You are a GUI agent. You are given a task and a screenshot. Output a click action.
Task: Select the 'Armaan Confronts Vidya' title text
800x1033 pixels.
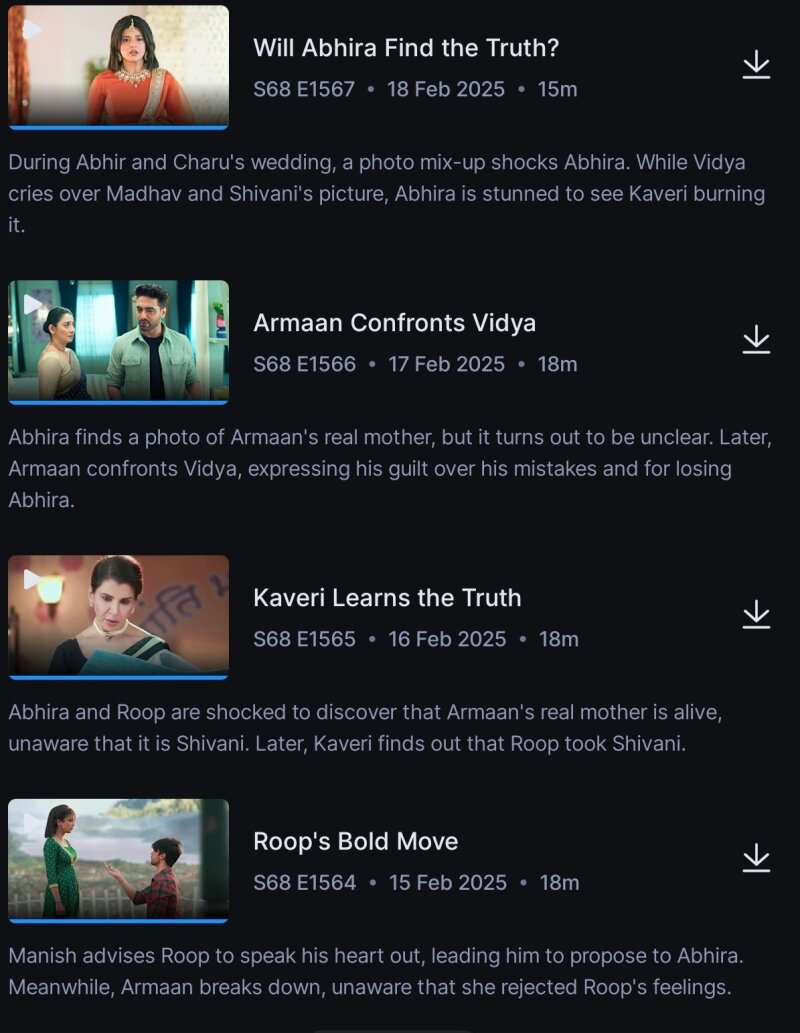(396, 323)
